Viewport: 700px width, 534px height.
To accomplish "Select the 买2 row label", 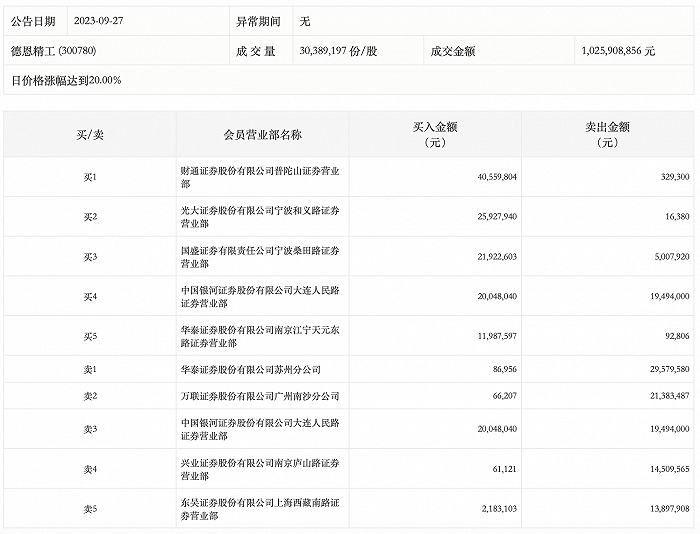I will (90, 217).
